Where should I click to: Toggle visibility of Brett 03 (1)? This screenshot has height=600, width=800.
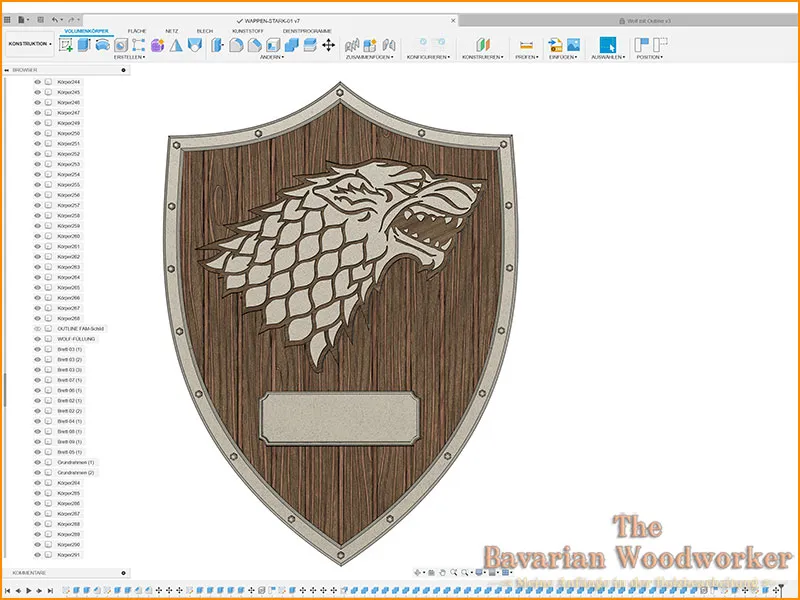tap(37, 349)
